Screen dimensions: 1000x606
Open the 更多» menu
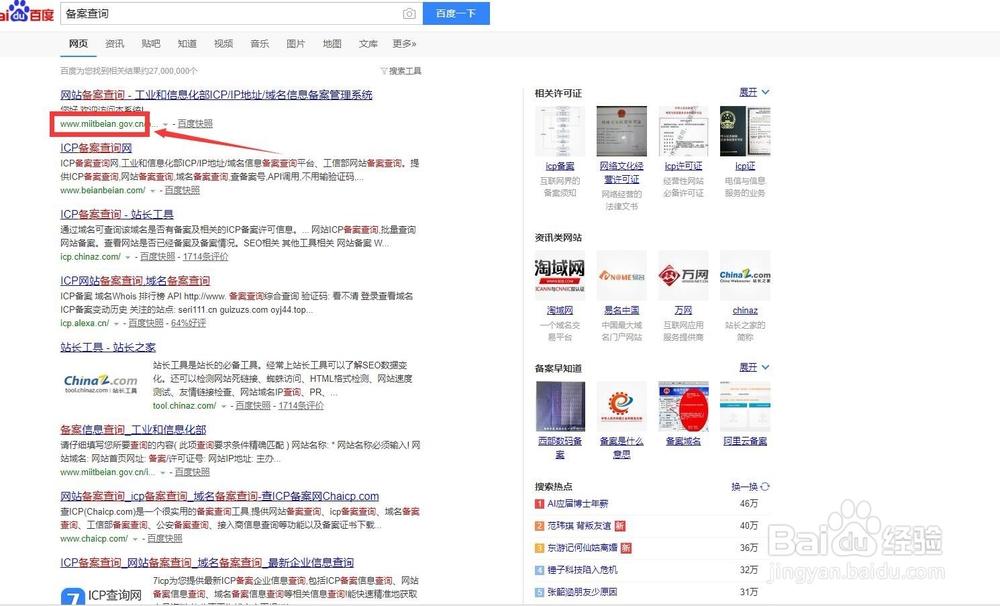[404, 43]
